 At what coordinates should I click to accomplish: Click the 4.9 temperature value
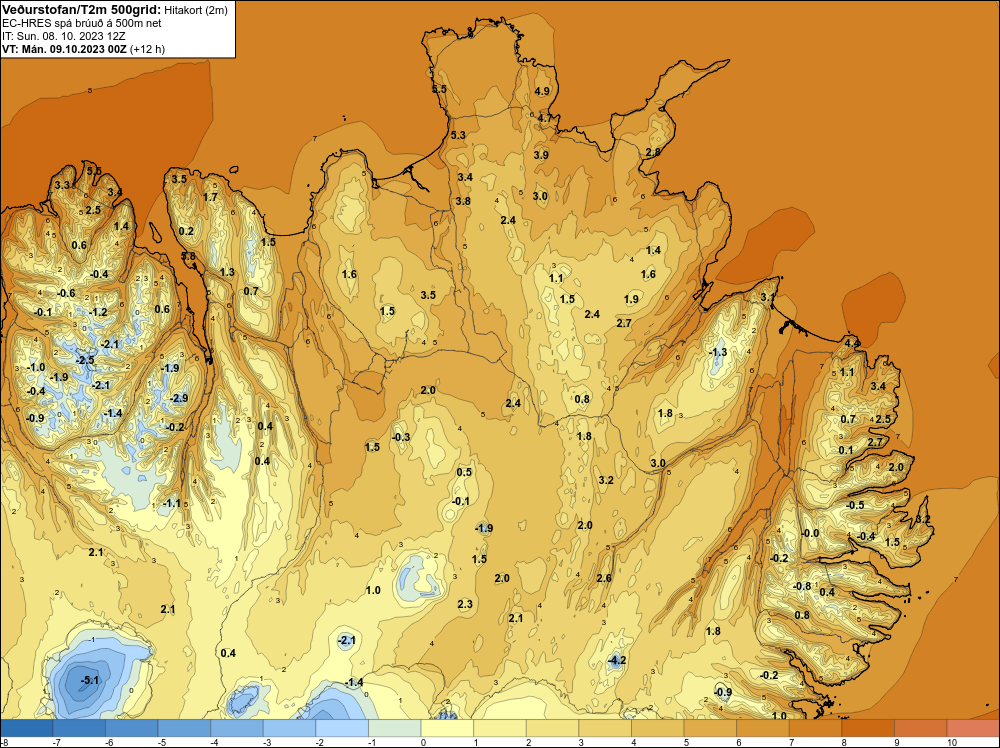click(542, 91)
